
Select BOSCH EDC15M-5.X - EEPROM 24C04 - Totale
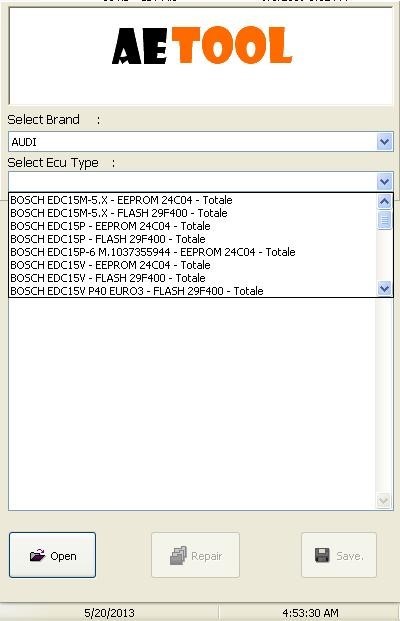click(193, 200)
